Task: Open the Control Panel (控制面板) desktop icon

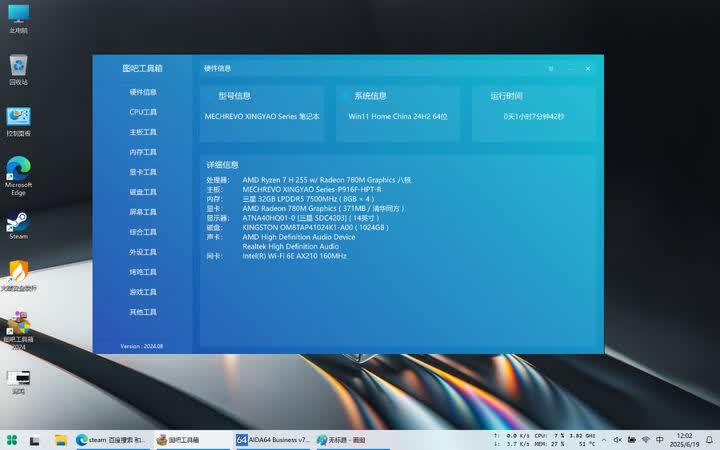Action: (x=18, y=122)
